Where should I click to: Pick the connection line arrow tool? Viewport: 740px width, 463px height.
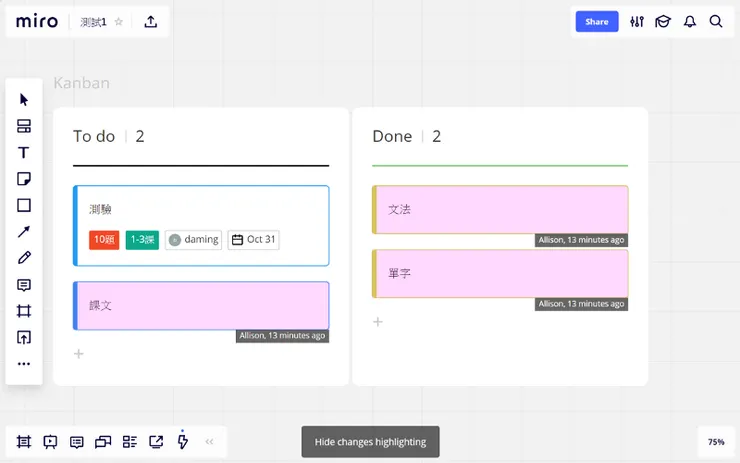pyautogui.click(x=24, y=232)
